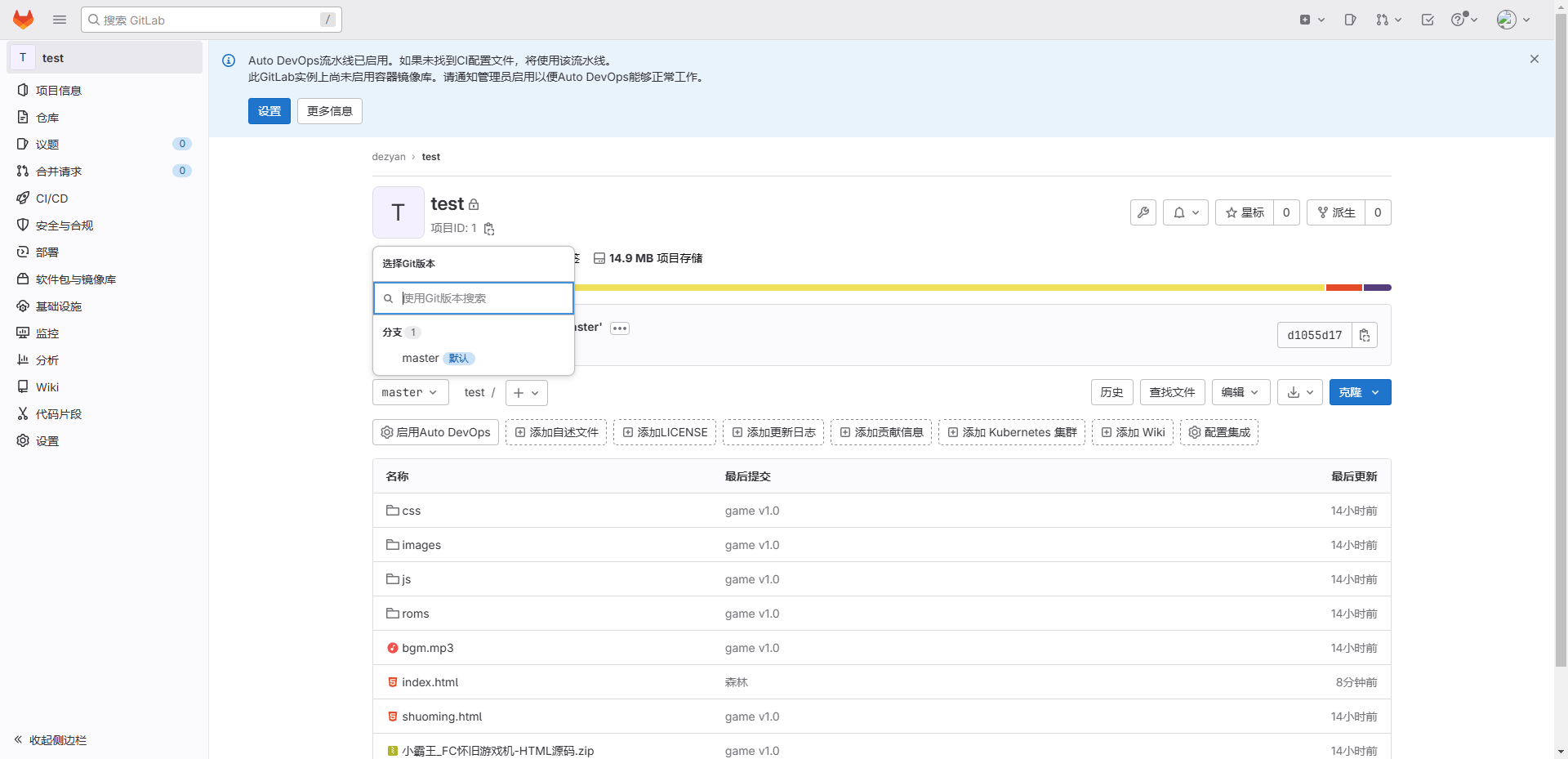This screenshot has height=759, width=1568.
Task: Open the roms folder
Action: pyautogui.click(x=416, y=614)
